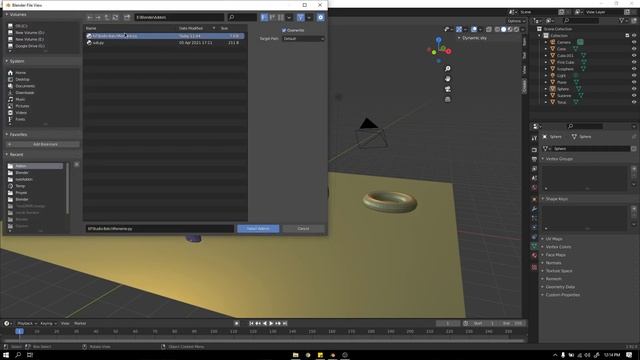The height and width of the screenshot is (360, 640).
Task: Open Marker menu in timeline
Action: [80, 323]
